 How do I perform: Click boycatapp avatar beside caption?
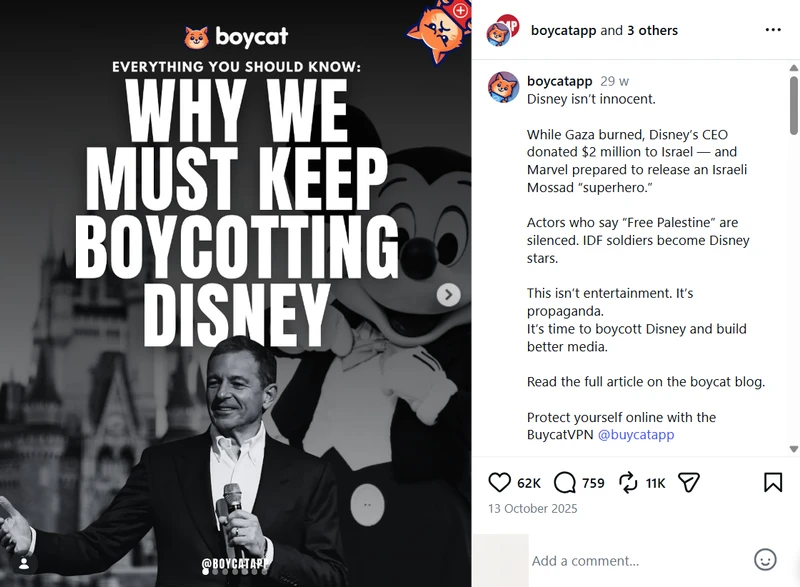tap(503, 87)
